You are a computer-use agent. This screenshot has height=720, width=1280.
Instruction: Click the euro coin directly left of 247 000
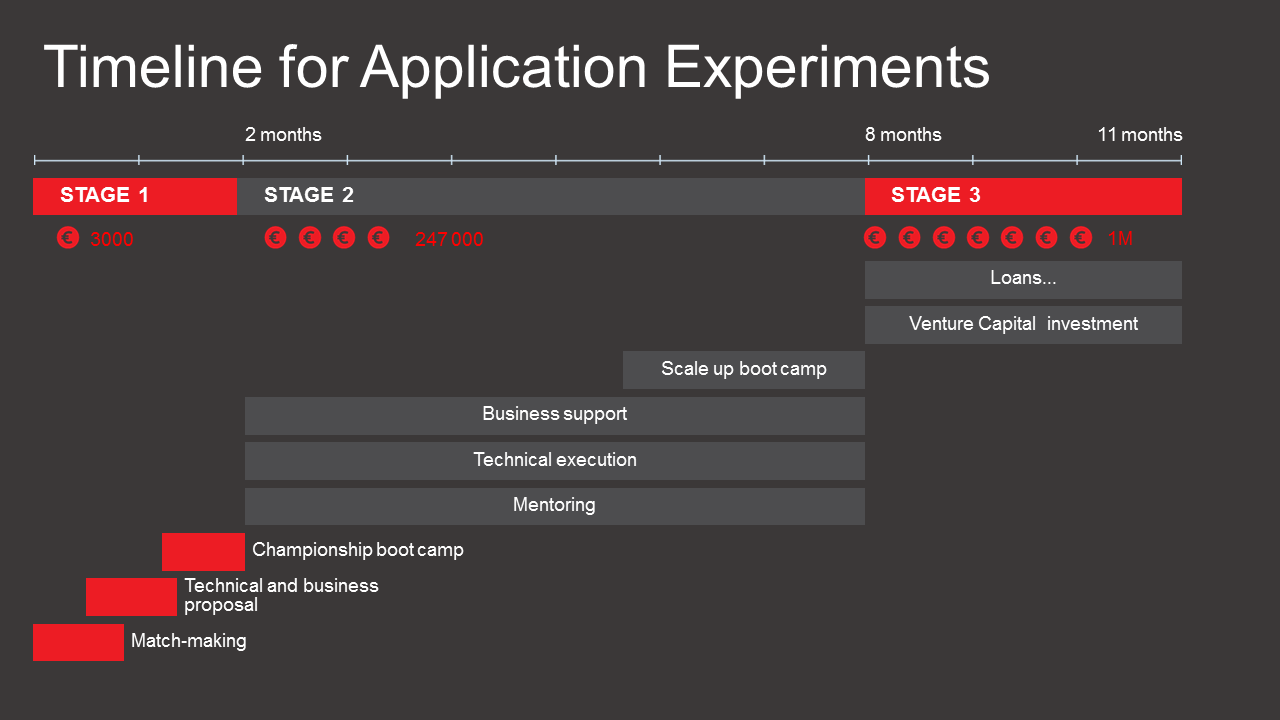(378, 237)
